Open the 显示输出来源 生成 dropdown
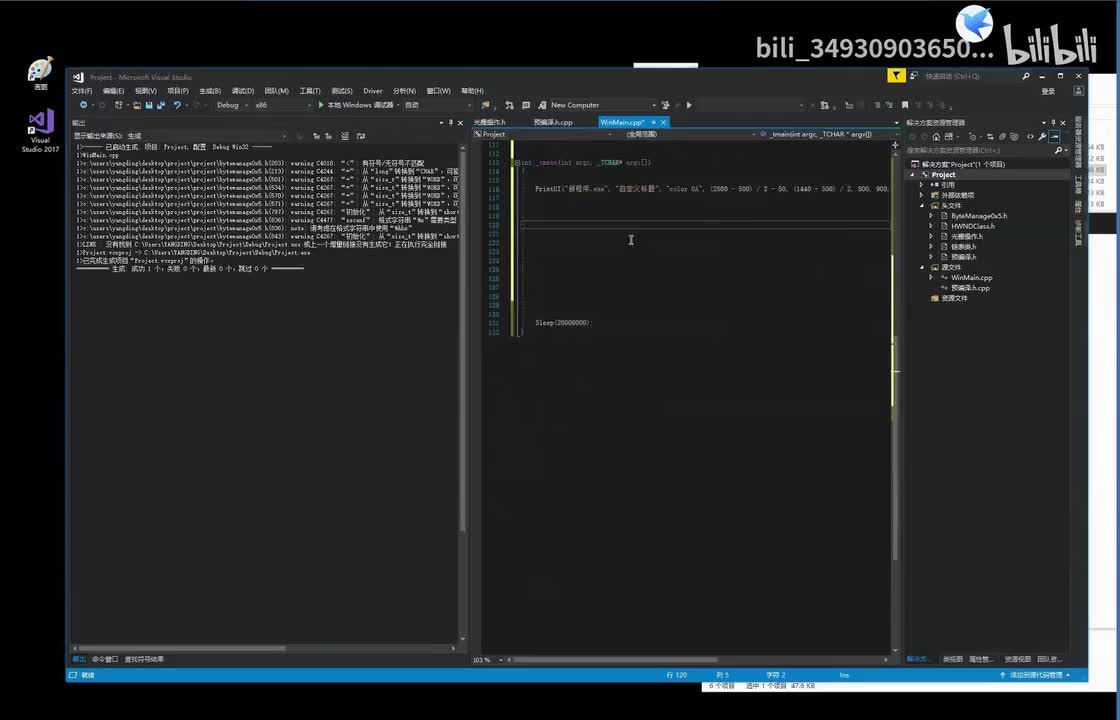 (x=206, y=136)
